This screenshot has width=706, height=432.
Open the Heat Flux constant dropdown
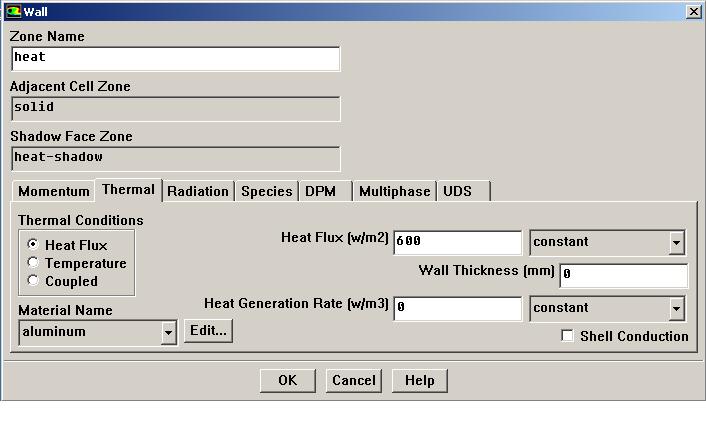(677, 243)
